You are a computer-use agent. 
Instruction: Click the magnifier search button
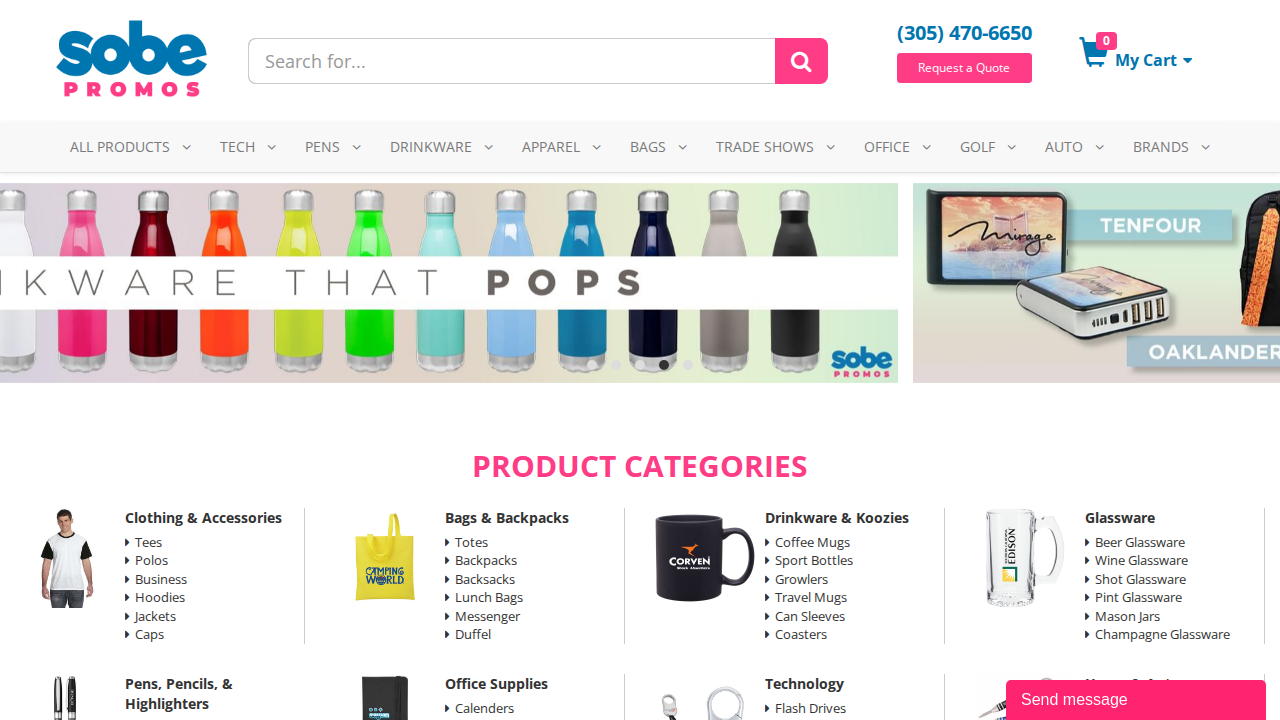pos(801,61)
